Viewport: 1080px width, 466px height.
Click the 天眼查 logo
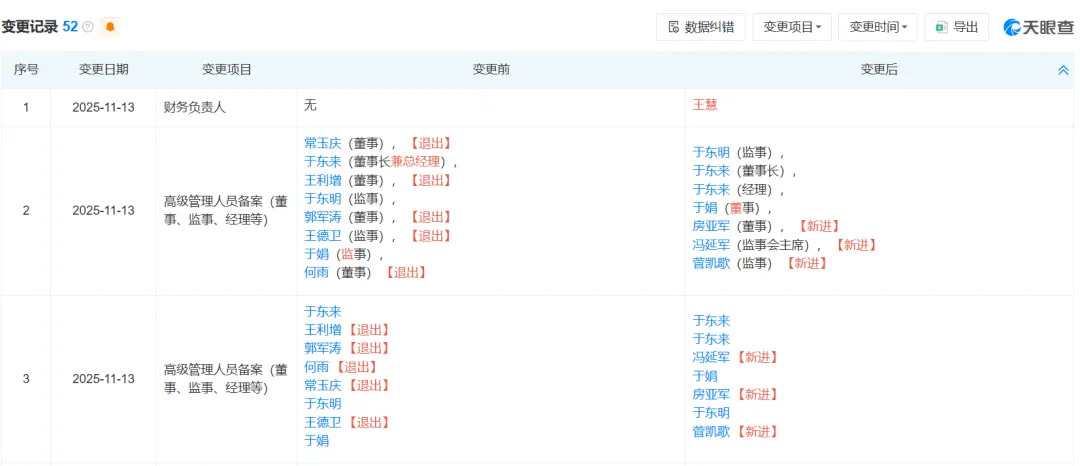pos(1038,27)
